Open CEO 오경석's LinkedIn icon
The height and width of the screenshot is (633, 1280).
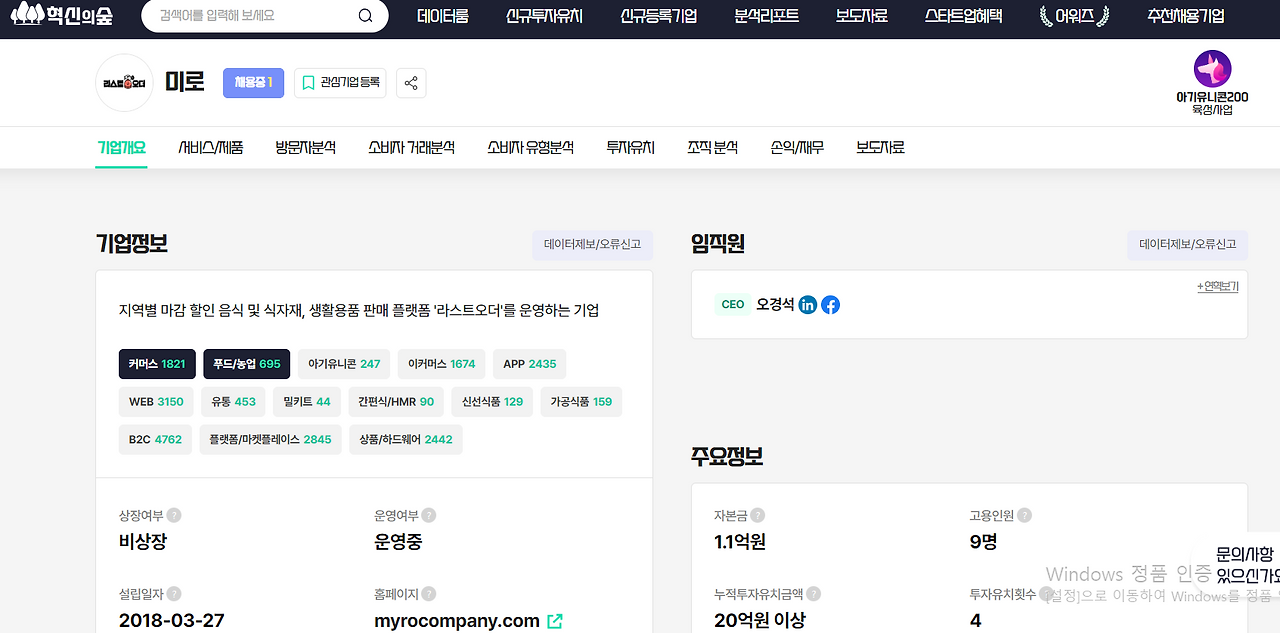click(808, 305)
